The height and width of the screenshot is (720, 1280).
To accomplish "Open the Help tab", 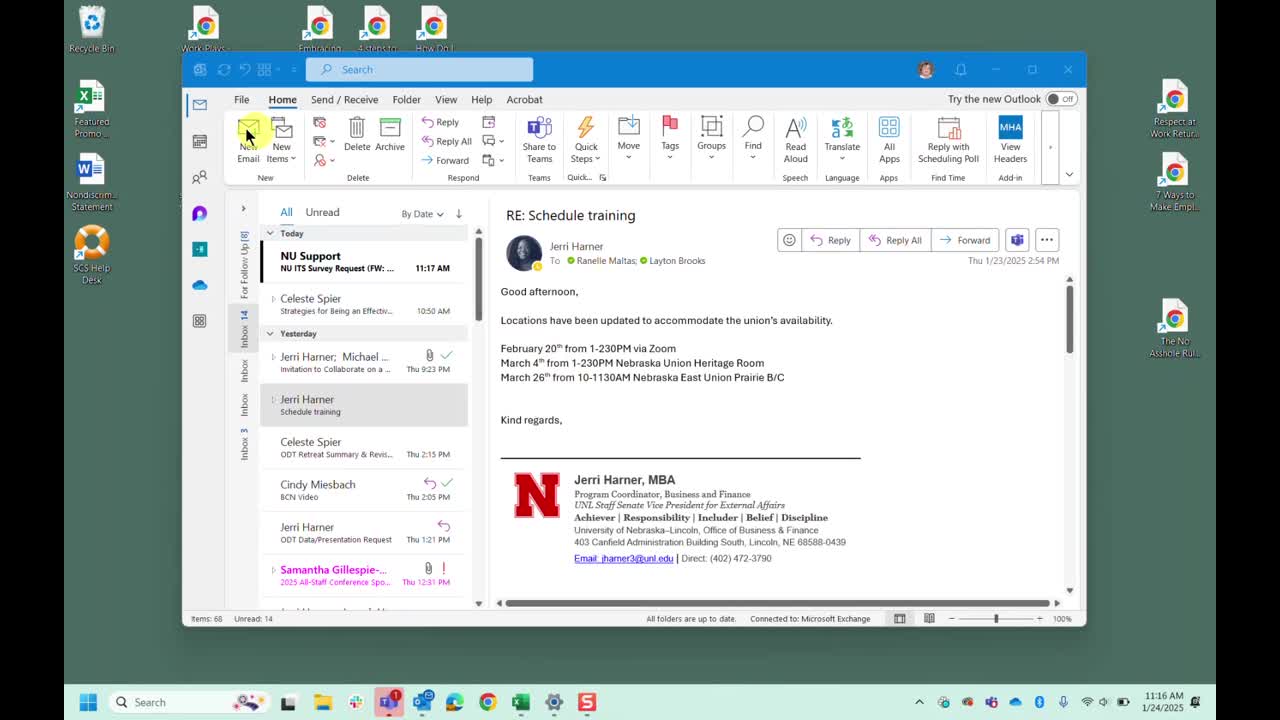I will tap(481, 100).
